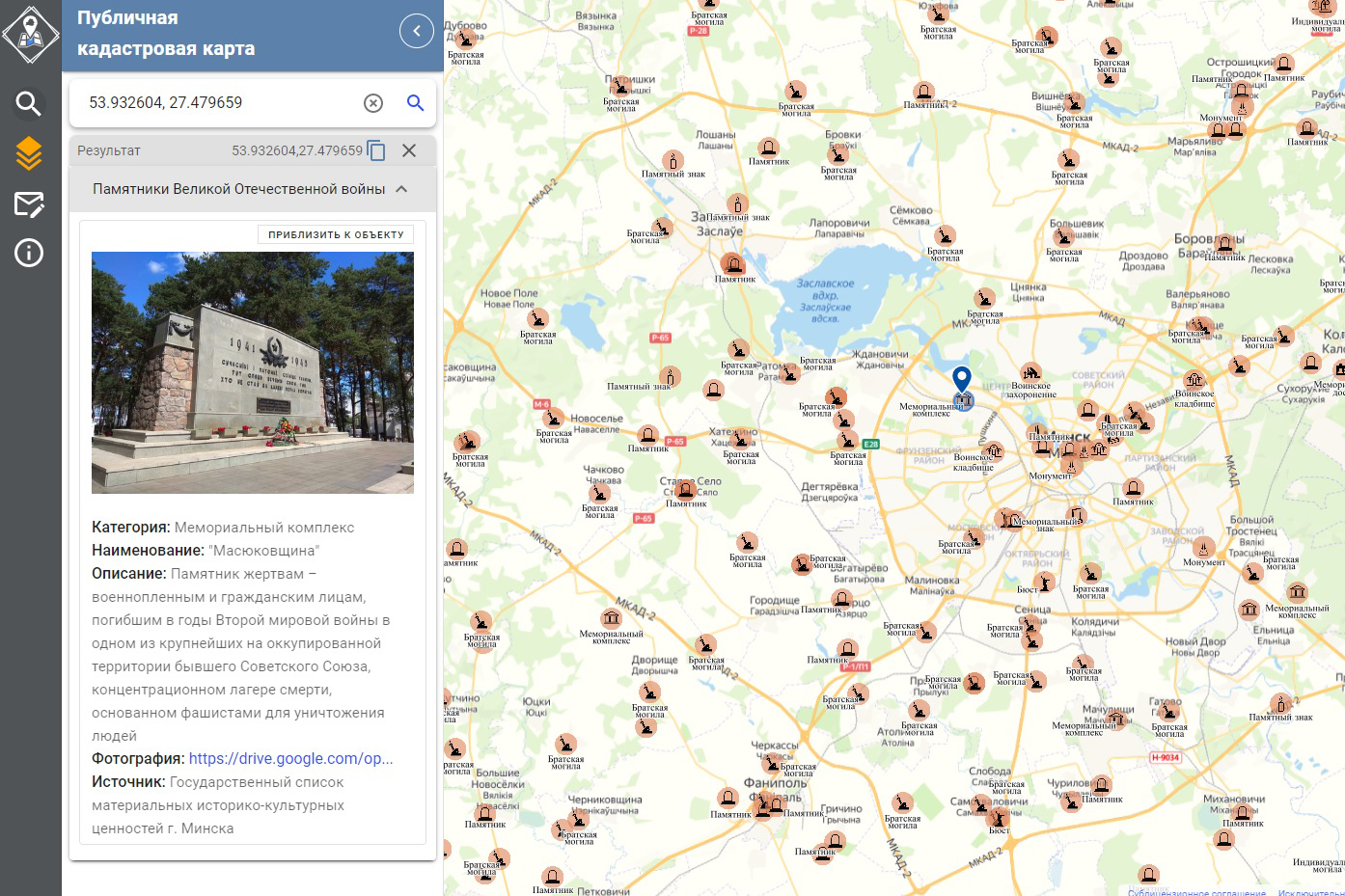Click the ПРИБЛИЗИТЬ К ОБЪЕКТУ button
Viewport: 1345px width, 896px height.
336,234
